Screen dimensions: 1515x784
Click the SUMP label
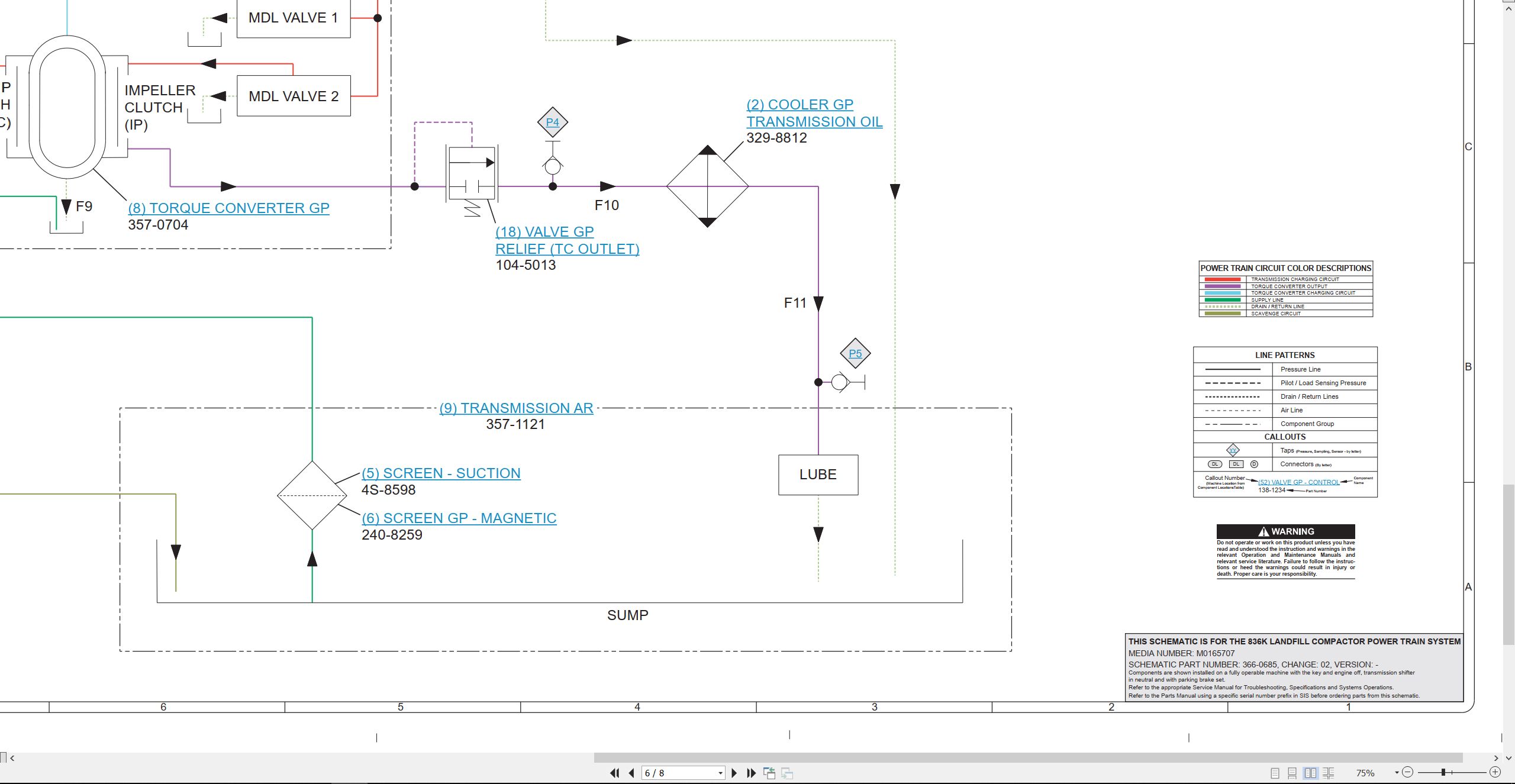click(x=627, y=615)
